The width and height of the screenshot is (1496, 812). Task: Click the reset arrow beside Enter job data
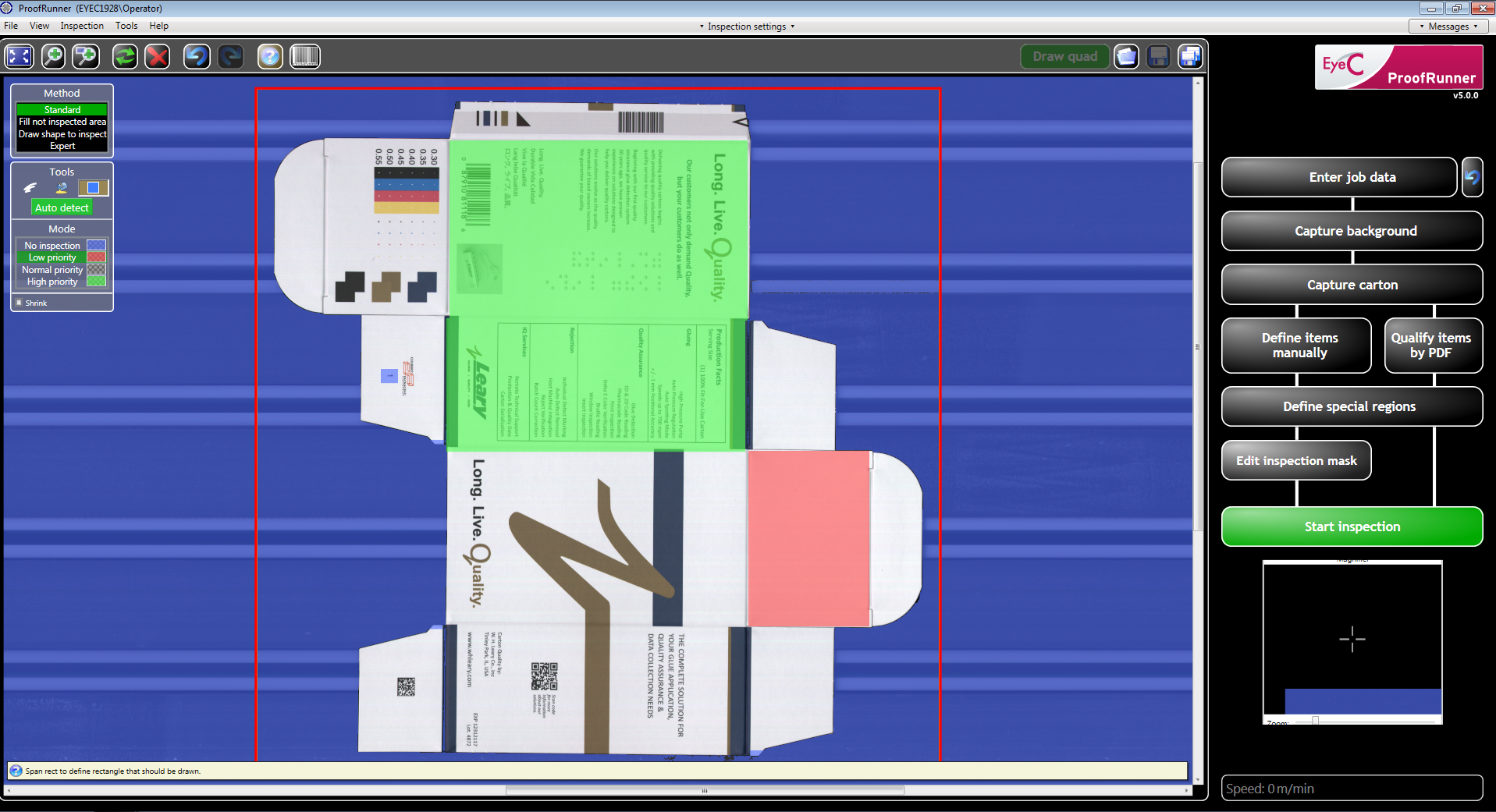tap(1472, 177)
